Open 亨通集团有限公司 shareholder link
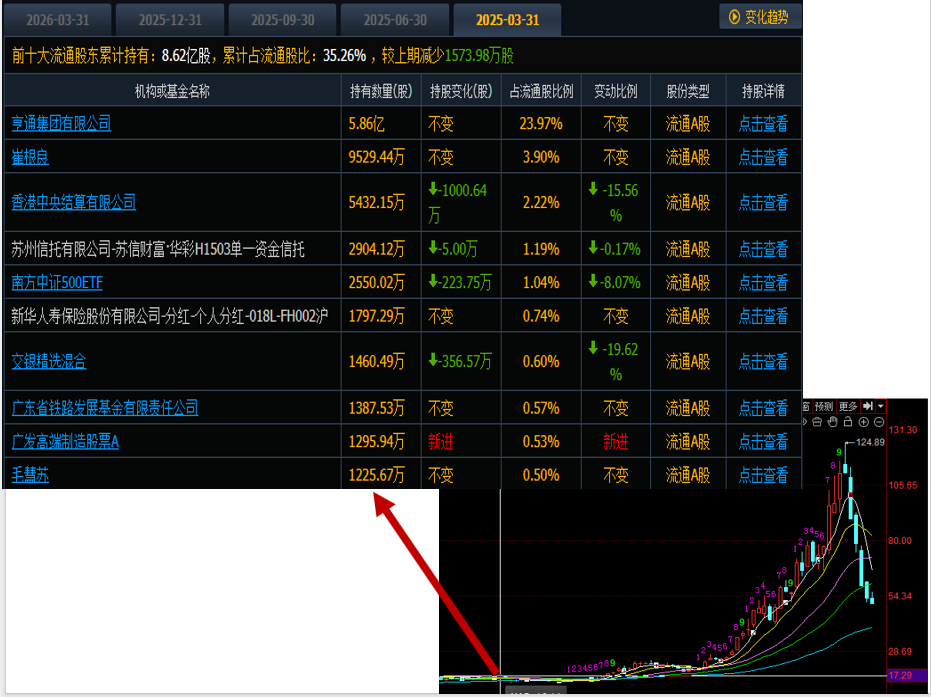Viewport: 931px width, 697px height. tap(61, 123)
